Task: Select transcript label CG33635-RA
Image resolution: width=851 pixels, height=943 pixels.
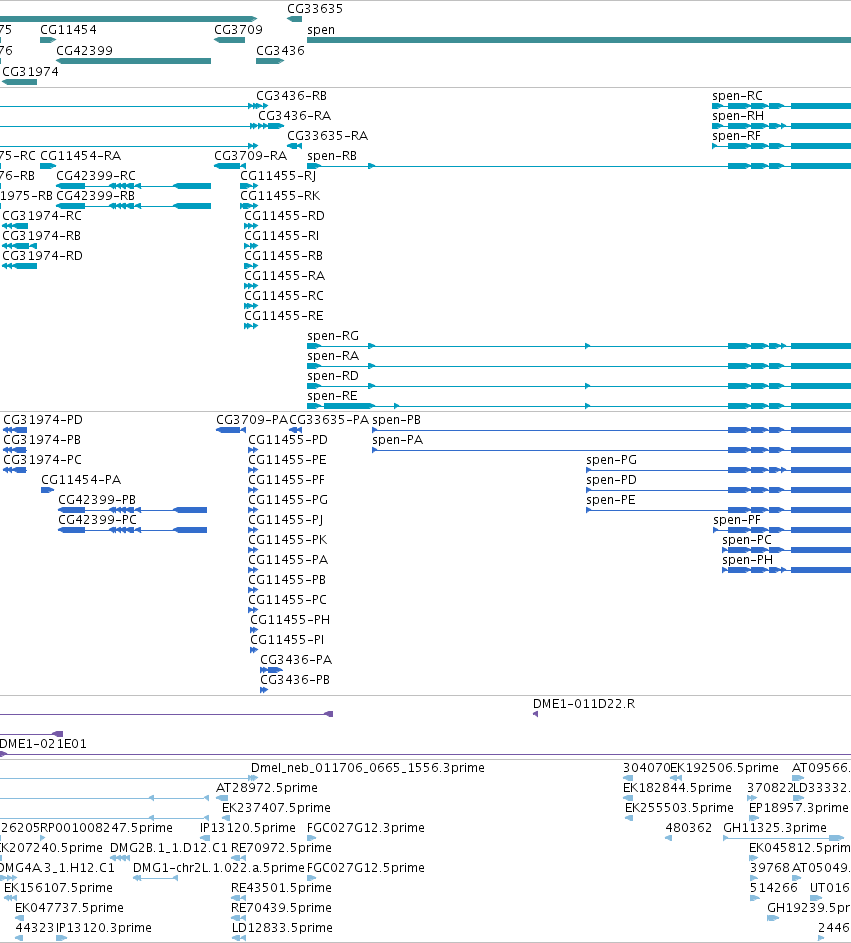Action: (327, 136)
